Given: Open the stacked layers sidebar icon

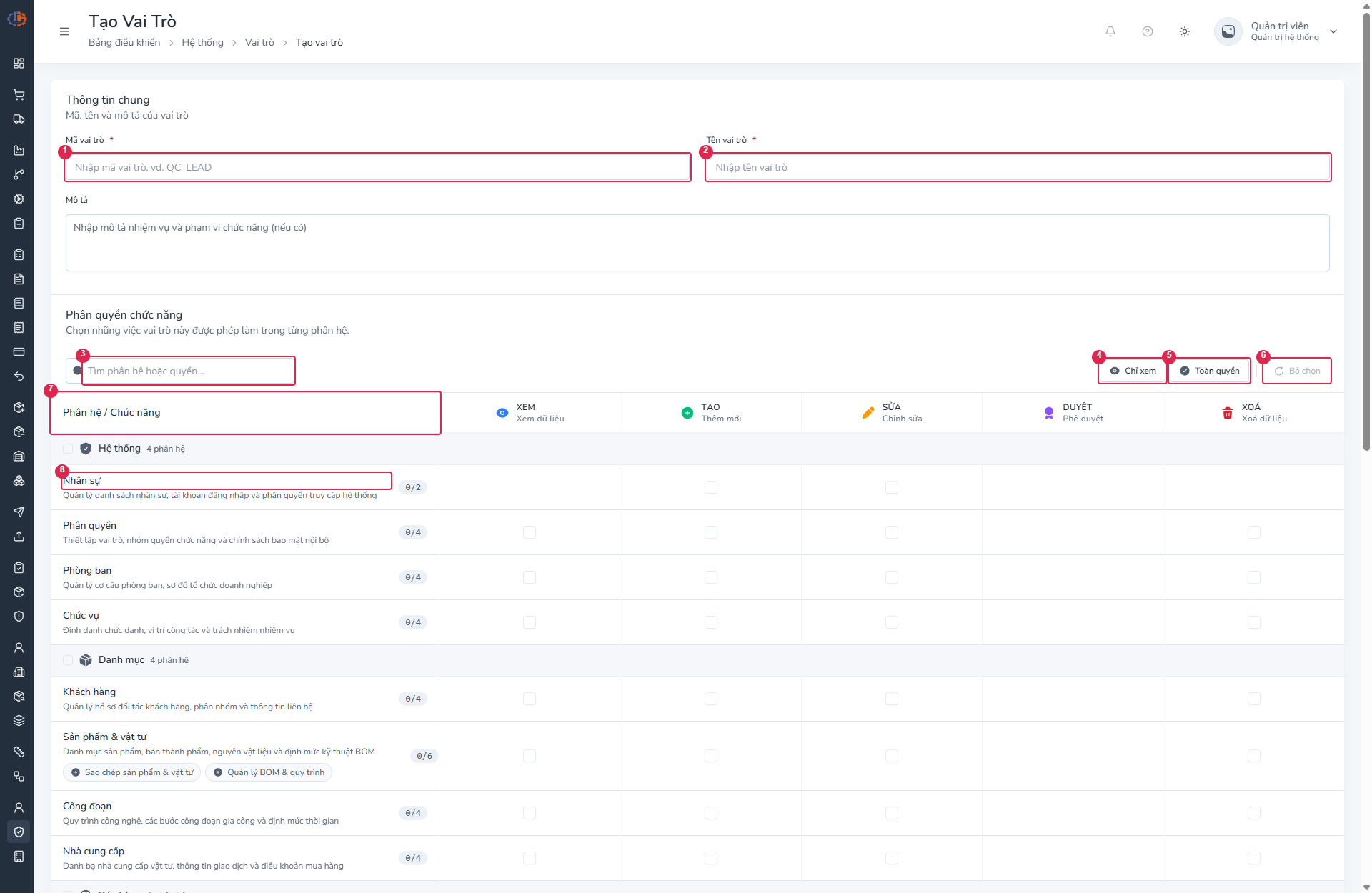Looking at the screenshot, I should 19,721.
